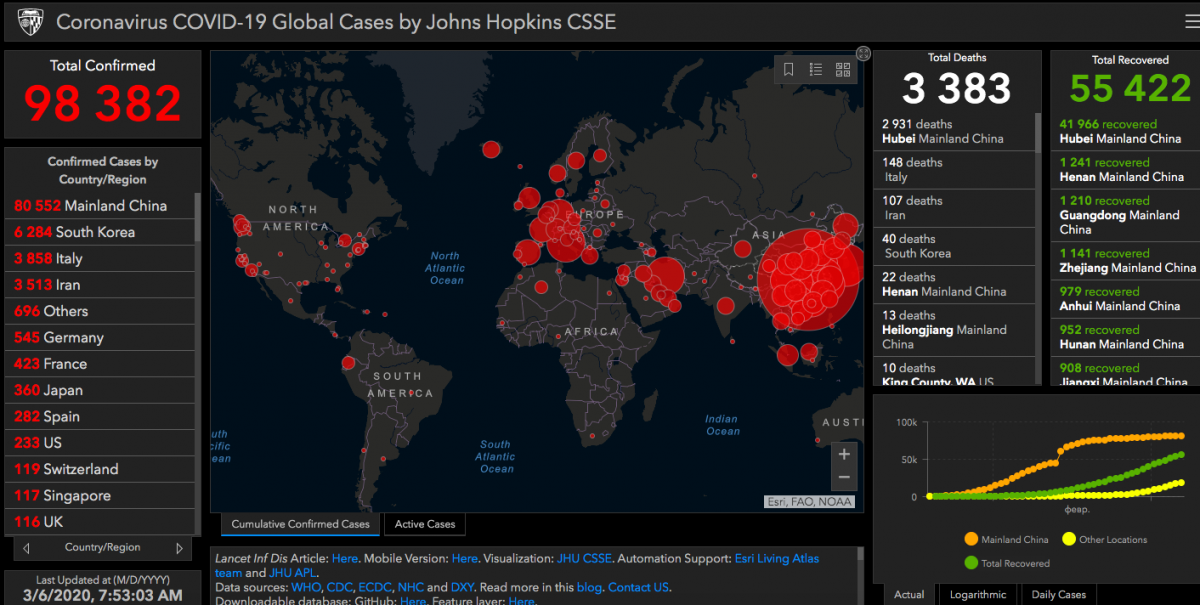Switch to Cumulative Confirmed Cases tab
Viewport: 1200px width, 605px height.
coord(300,524)
